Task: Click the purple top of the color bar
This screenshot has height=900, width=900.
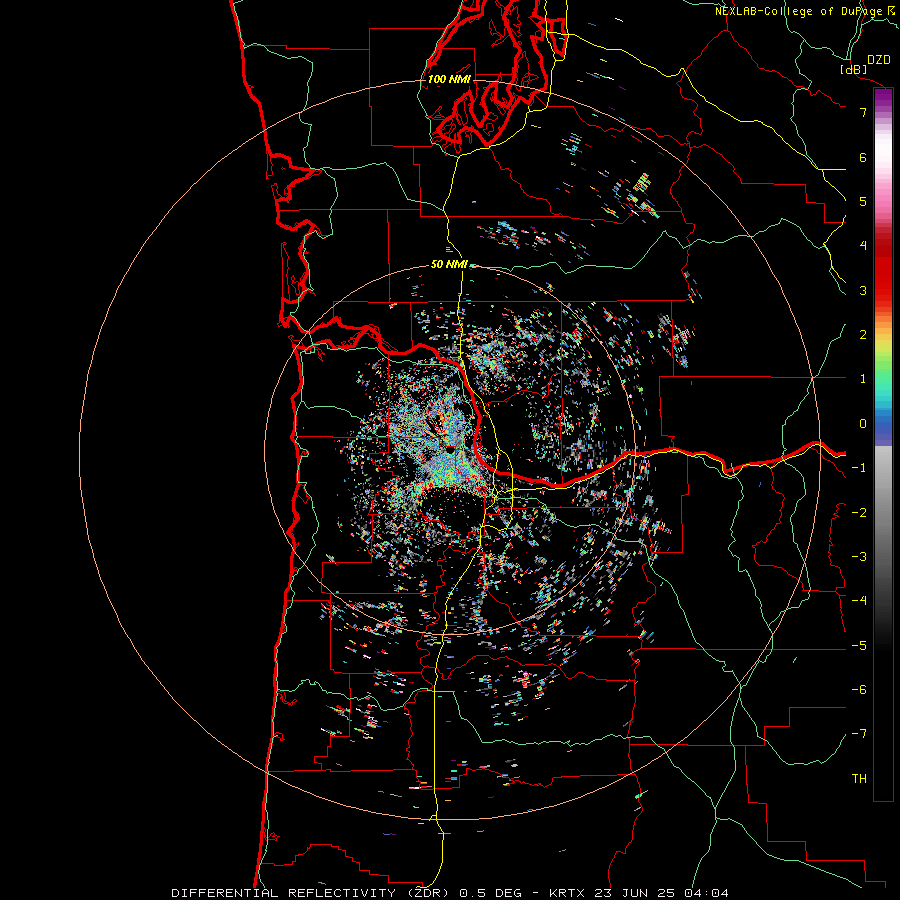Action: [883, 98]
